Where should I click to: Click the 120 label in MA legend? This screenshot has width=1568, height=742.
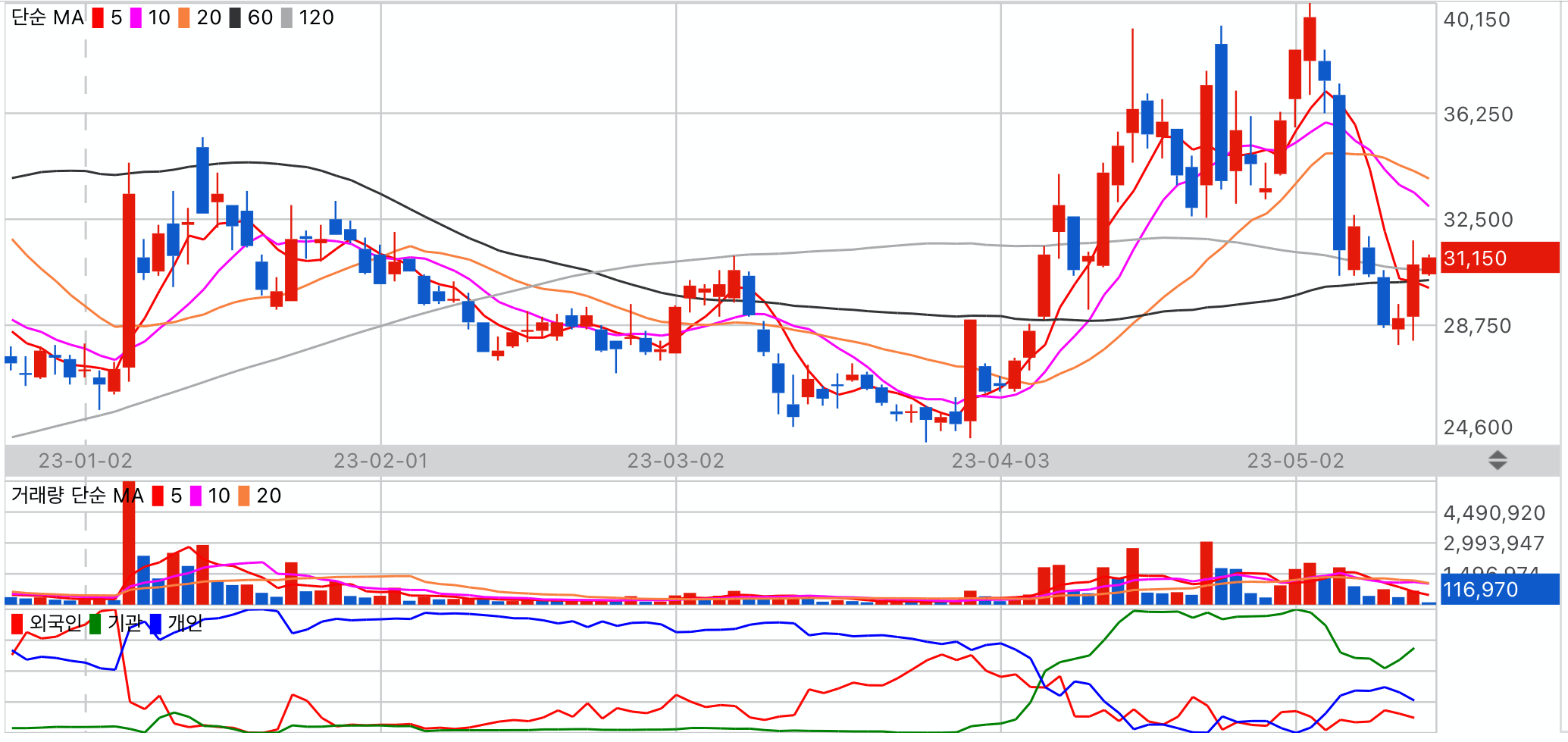[316, 17]
